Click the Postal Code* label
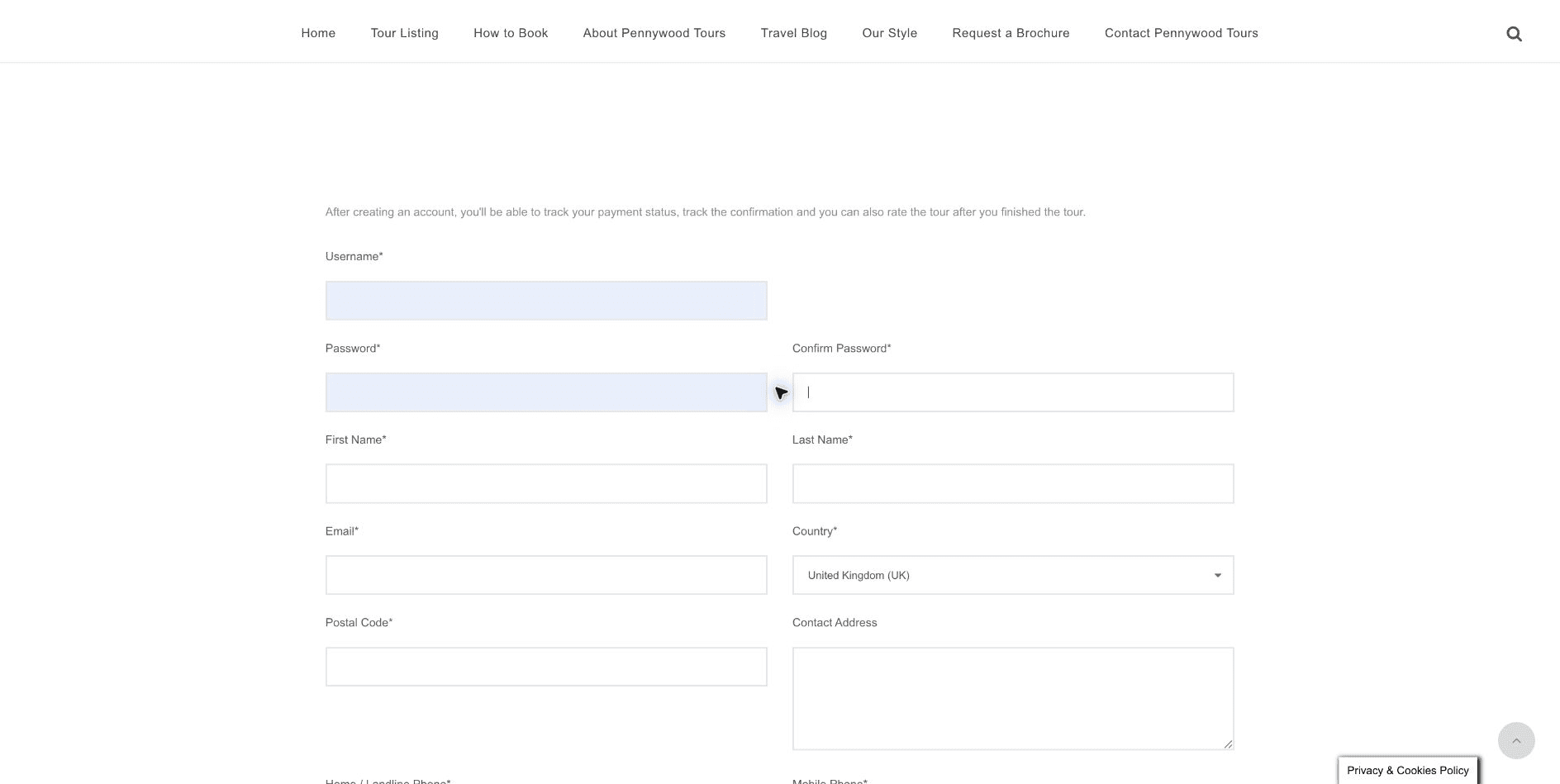The height and width of the screenshot is (784, 1560). (359, 623)
